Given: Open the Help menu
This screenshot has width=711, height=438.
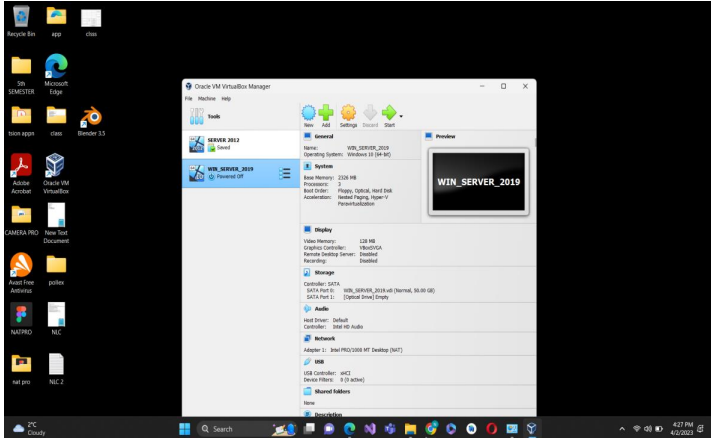Looking at the screenshot, I should [226, 98].
